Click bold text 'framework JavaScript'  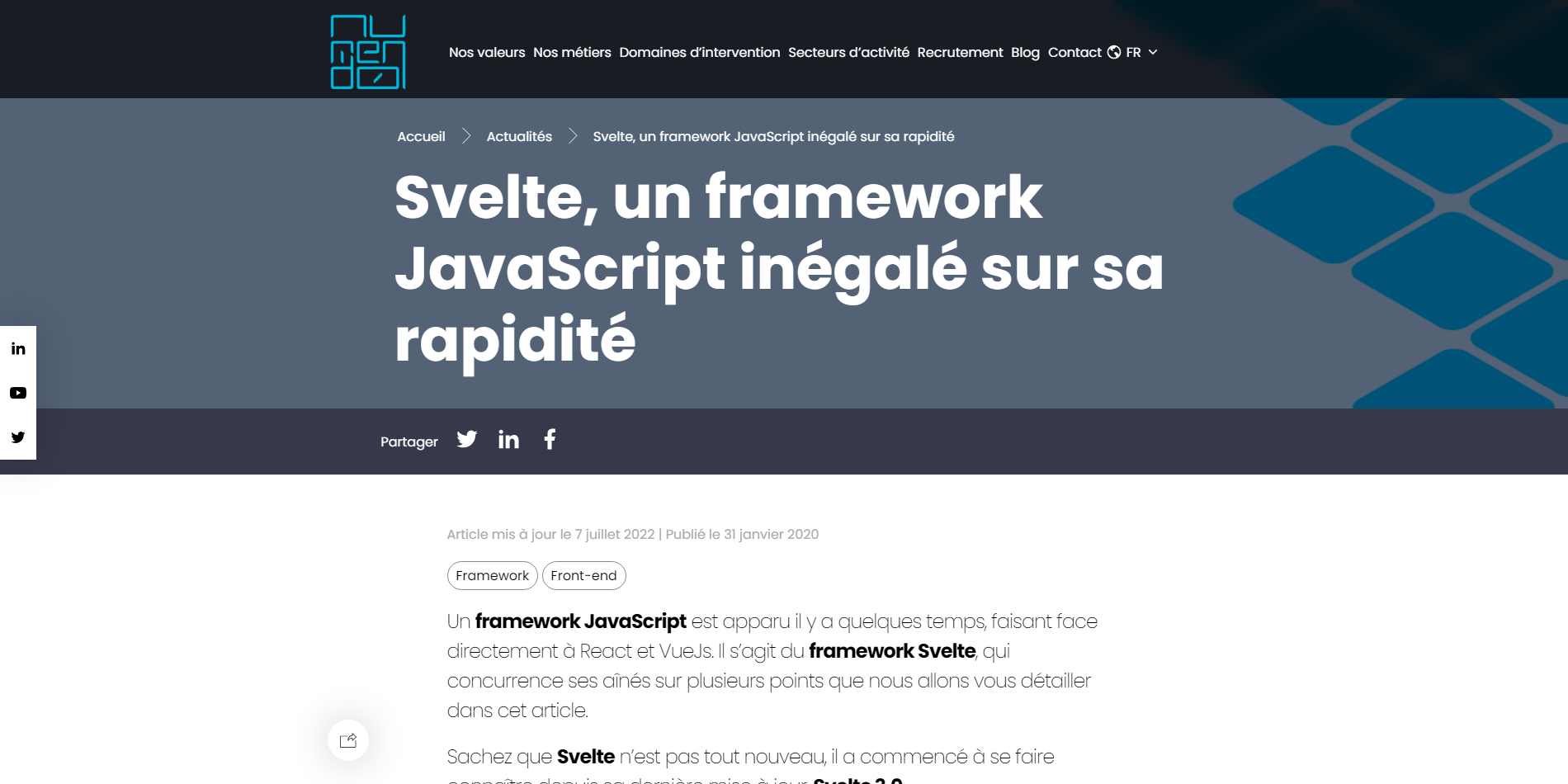pos(581,621)
